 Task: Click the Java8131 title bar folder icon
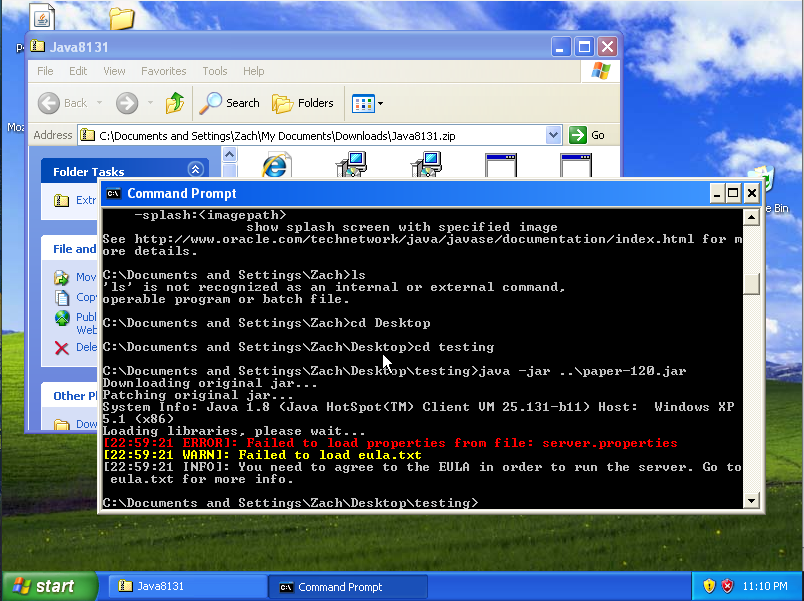tap(37, 46)
